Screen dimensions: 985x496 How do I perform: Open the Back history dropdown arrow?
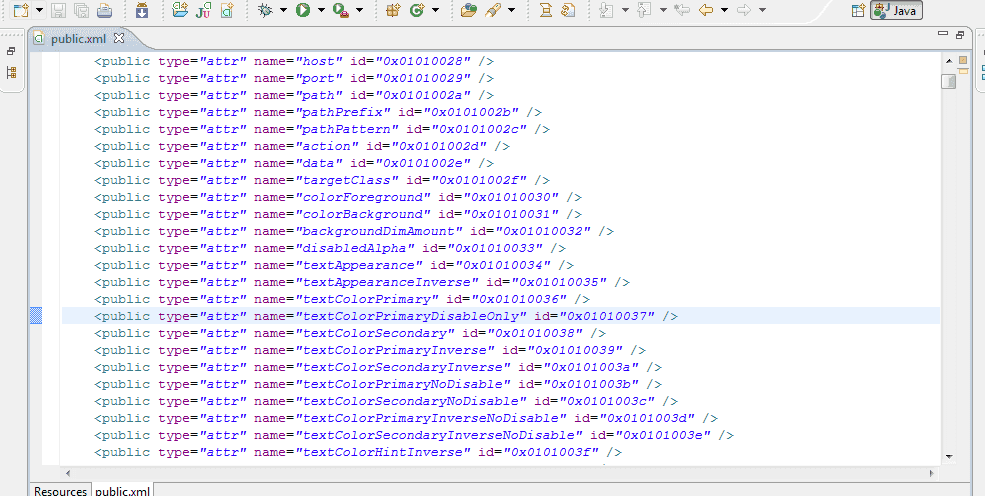(x=724, y=10)
